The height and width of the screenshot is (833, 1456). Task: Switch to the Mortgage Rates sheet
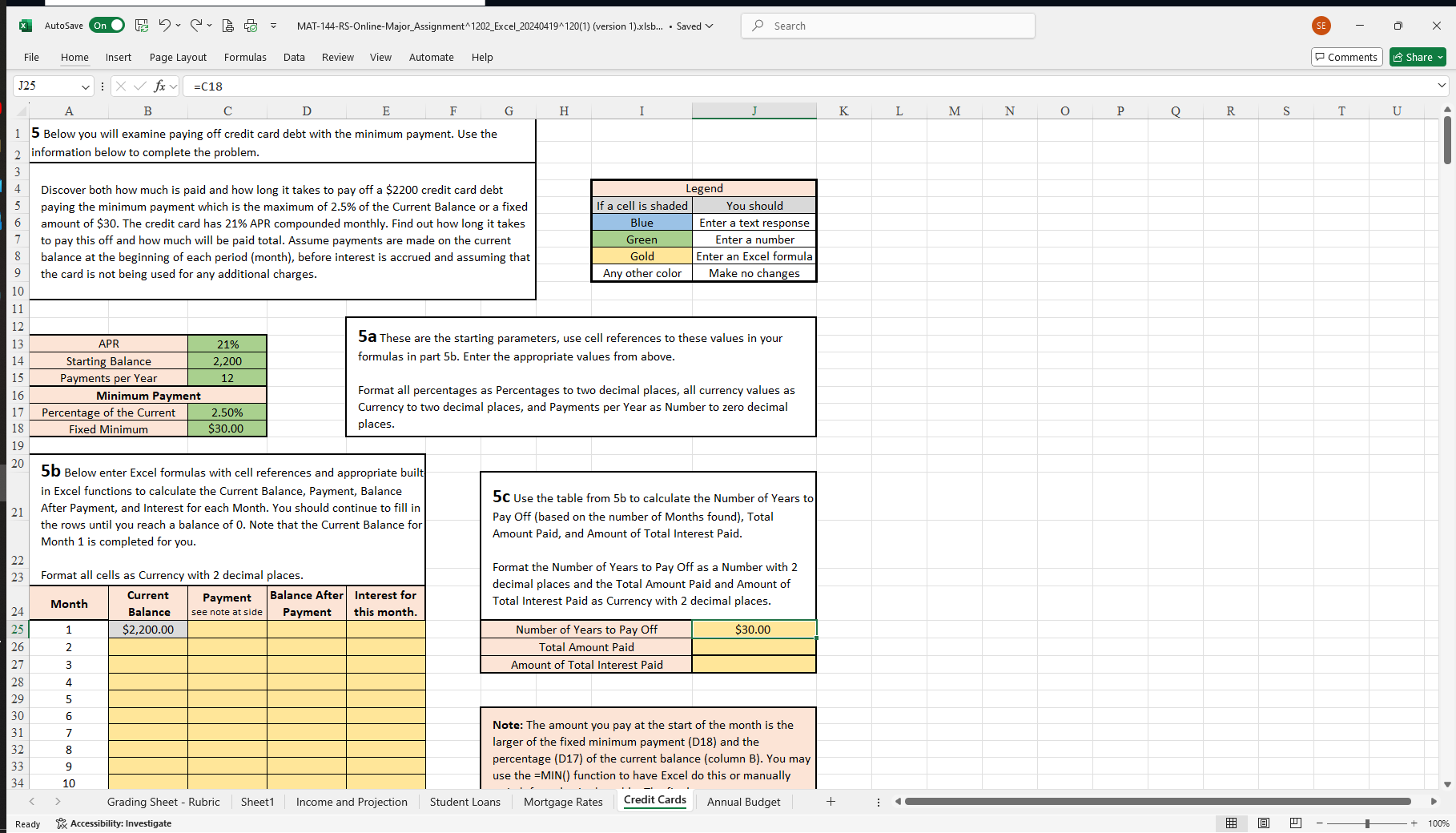click(563, 802)
